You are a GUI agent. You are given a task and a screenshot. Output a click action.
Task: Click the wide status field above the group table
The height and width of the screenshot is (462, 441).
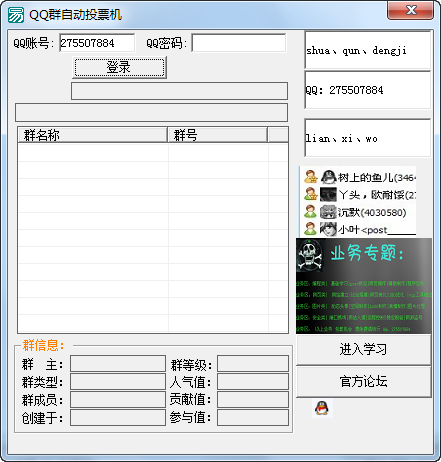151,113
